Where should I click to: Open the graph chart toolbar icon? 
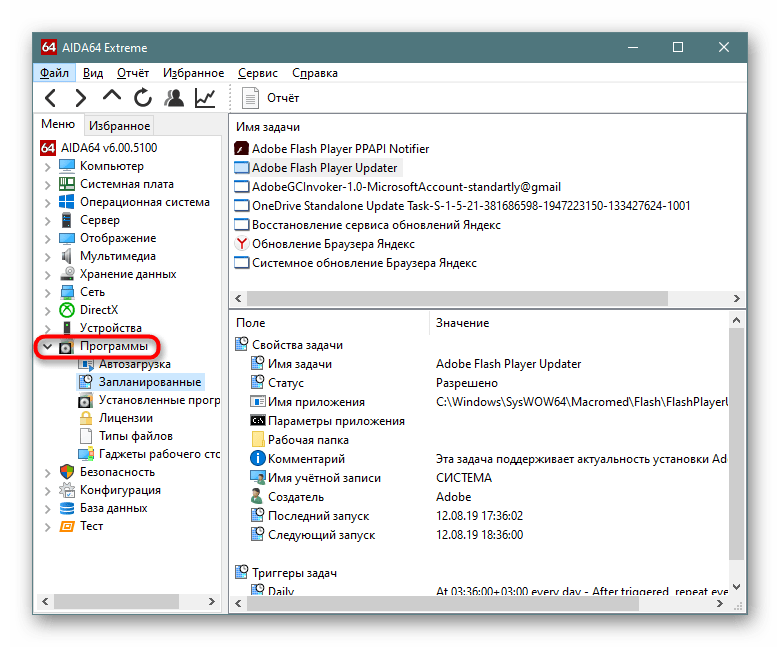click(205, 98)
